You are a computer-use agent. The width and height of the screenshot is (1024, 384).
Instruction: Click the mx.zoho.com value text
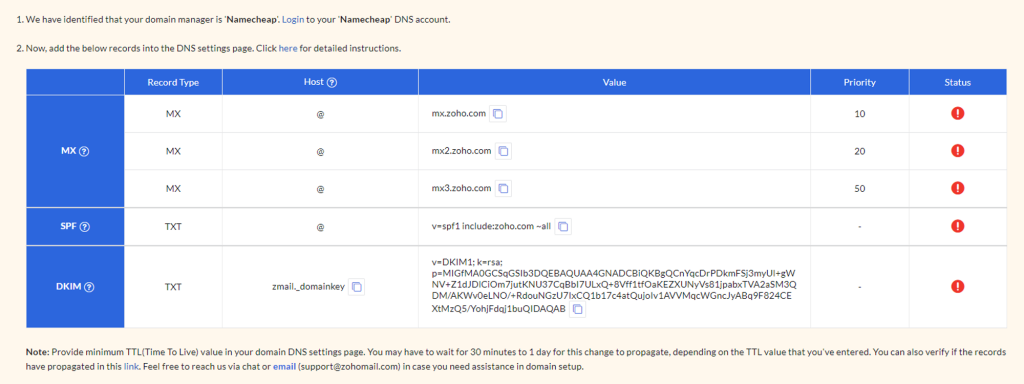pos(455,114)
